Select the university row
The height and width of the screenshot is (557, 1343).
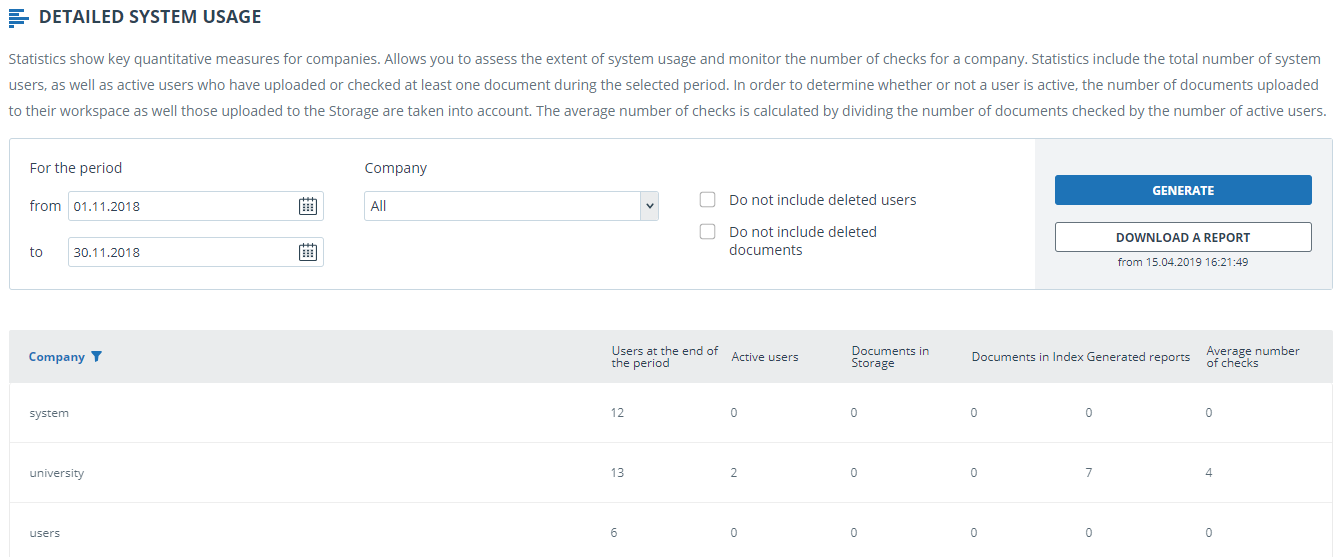pos(671,473)
